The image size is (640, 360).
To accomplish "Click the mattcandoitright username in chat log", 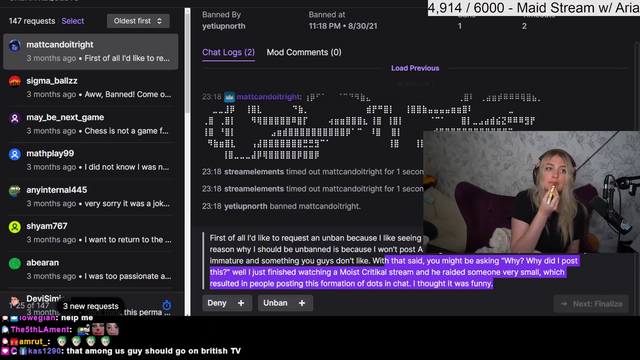I will 268,97.
